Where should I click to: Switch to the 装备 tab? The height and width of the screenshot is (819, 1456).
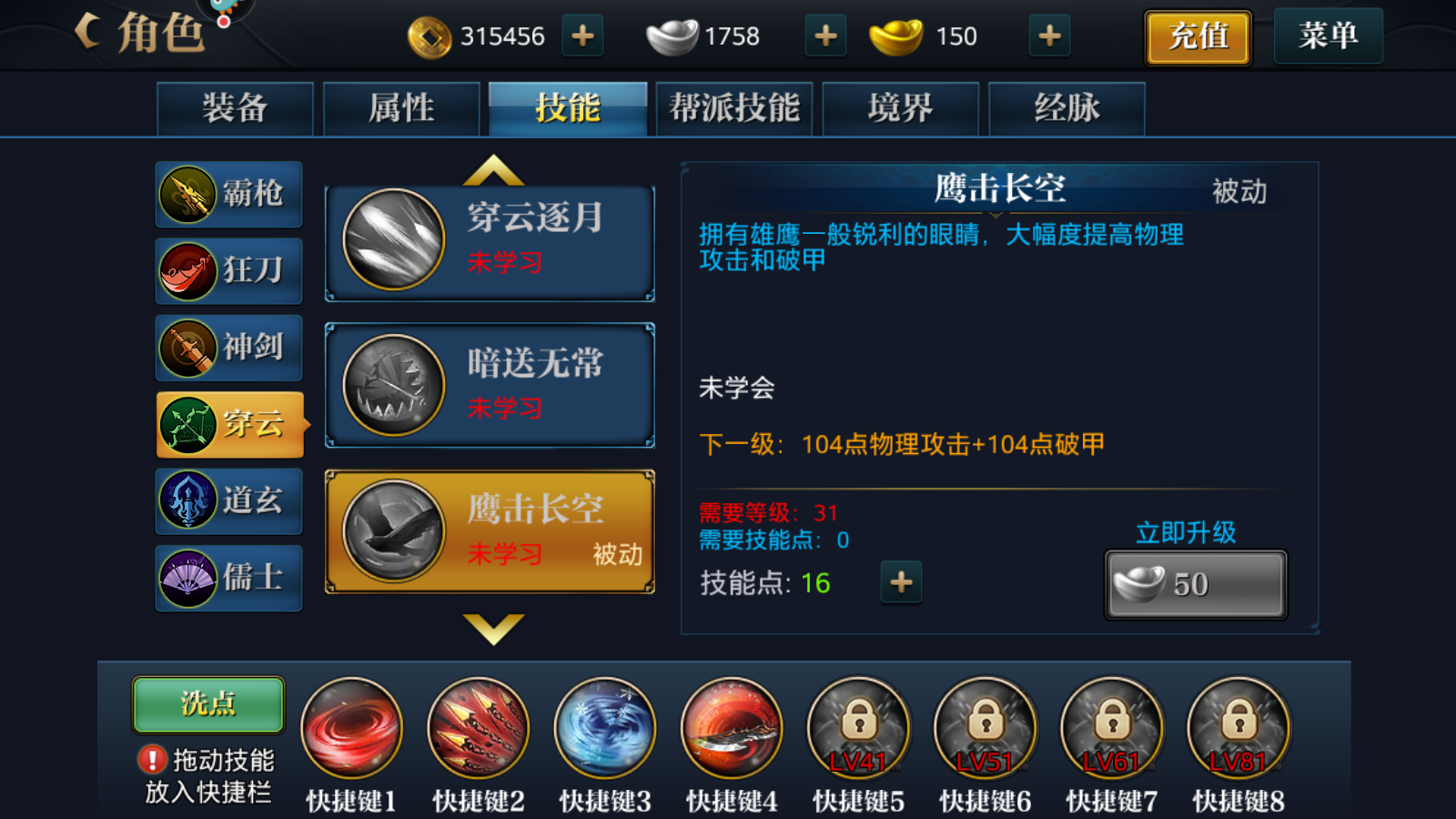point(235,109)
